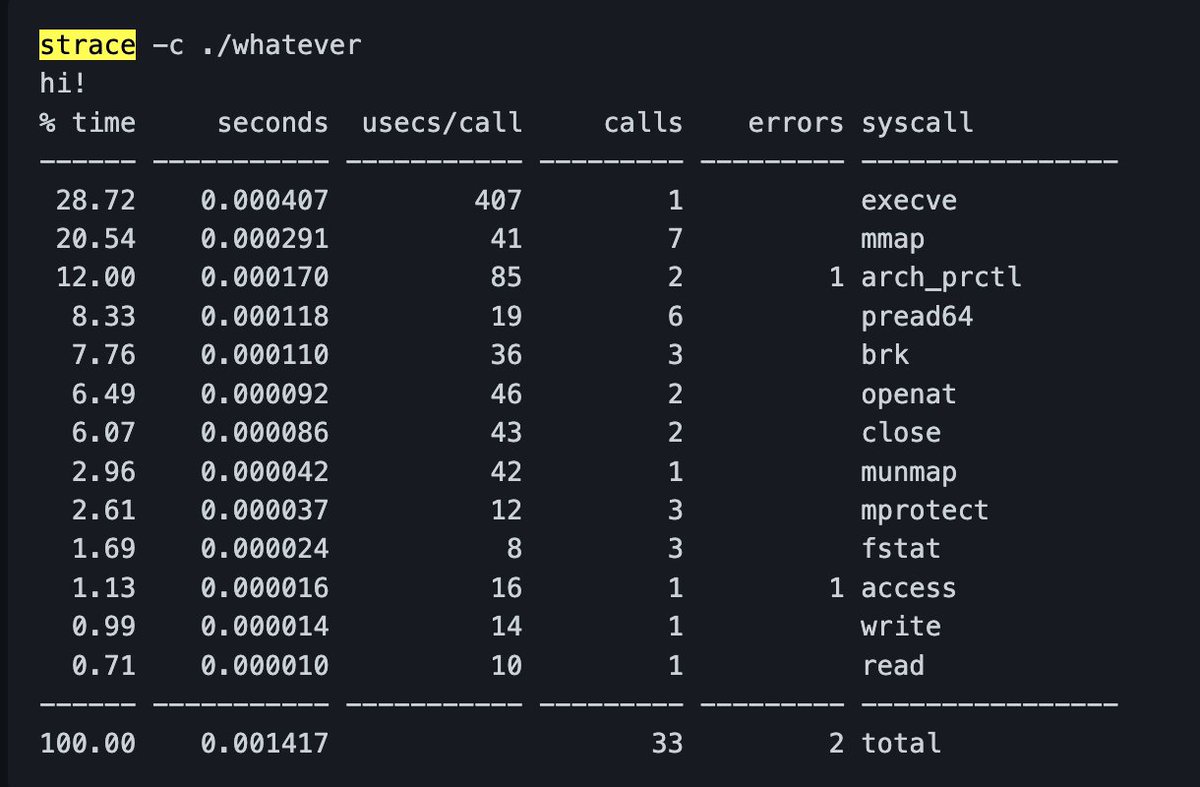The image size is (1200, 787).
Task: Select the "syscall" column header
Action: point(917,123)
